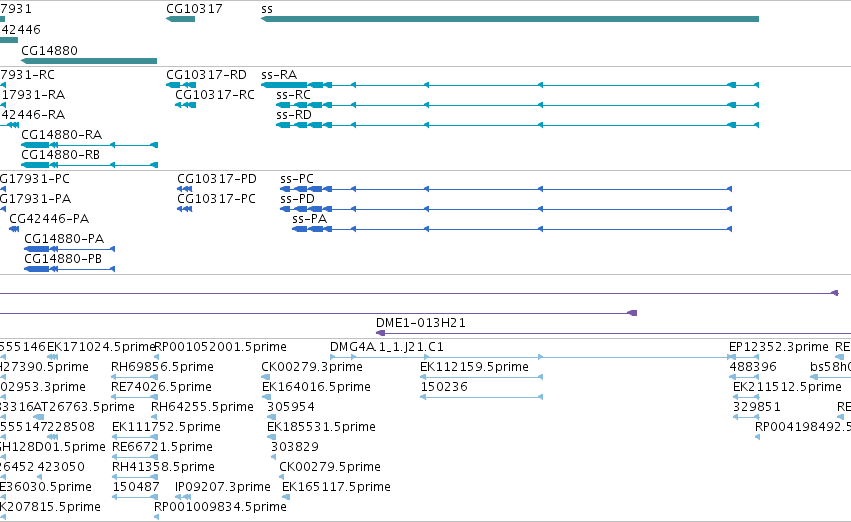Select the ss gene span bar
This screenshot has height=522, width=851.
point(510,19)
